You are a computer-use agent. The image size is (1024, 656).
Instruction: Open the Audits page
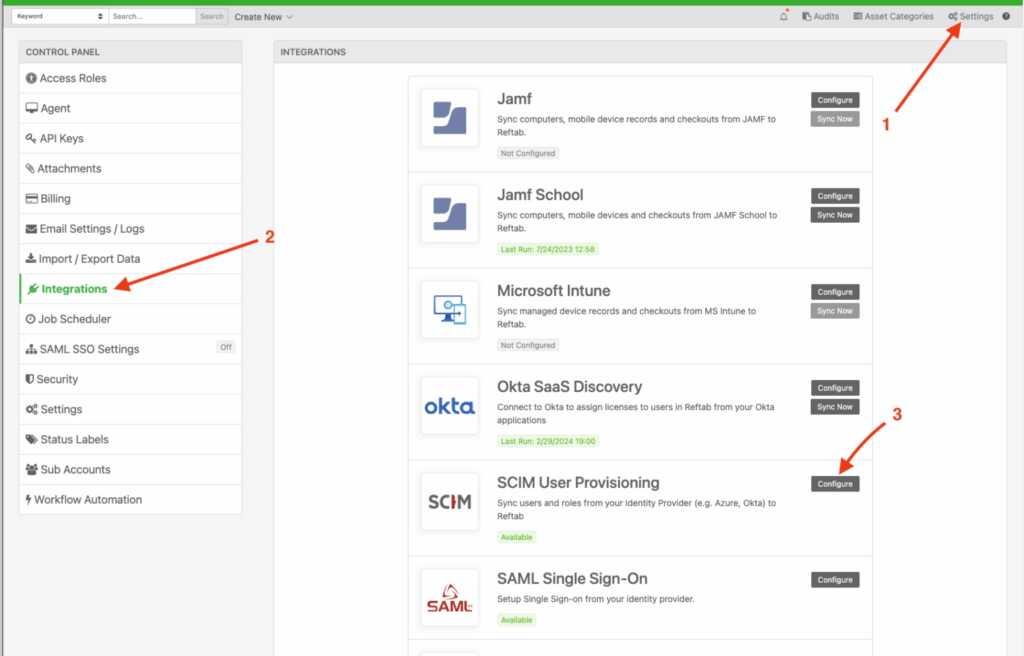pos(820,16)
